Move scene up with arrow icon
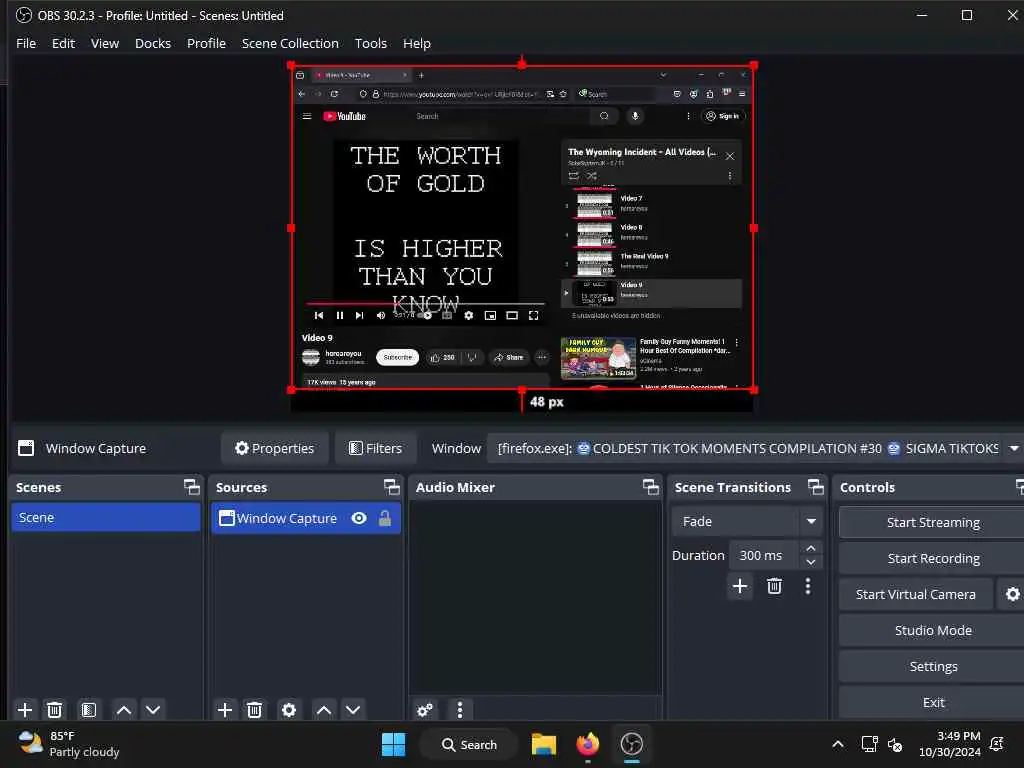Viewport: 1024px width, 768px height. click(123, 709)
